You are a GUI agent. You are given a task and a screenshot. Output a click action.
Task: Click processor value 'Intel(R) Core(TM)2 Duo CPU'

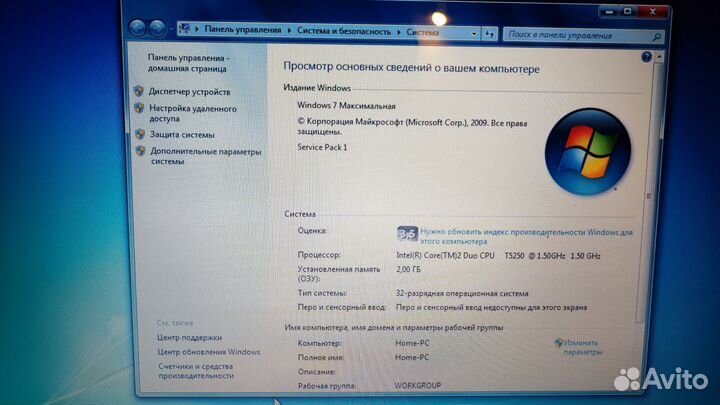click(x=445, y=255)
